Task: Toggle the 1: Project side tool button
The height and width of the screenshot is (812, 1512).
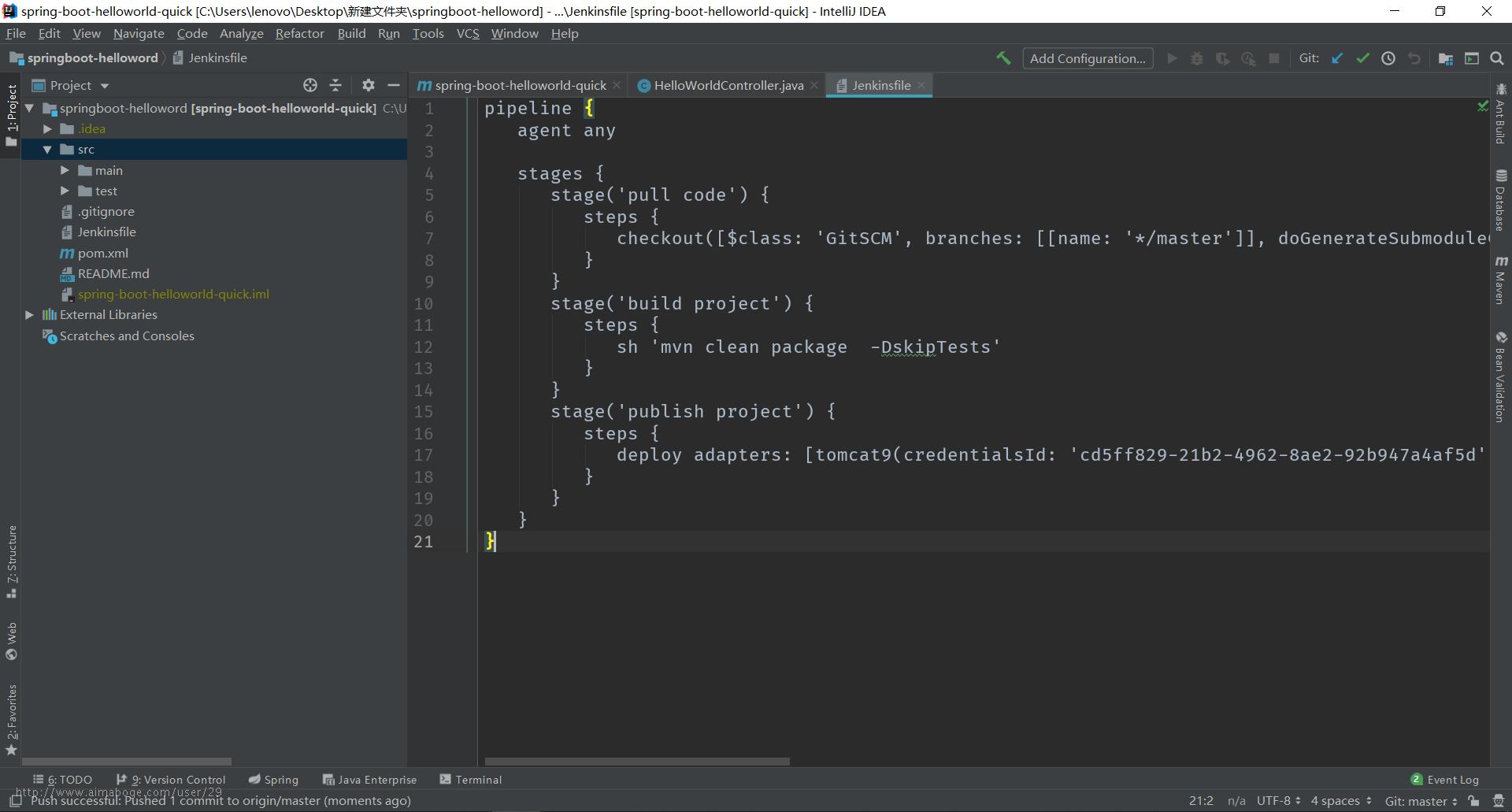Action: coord(11,116)
